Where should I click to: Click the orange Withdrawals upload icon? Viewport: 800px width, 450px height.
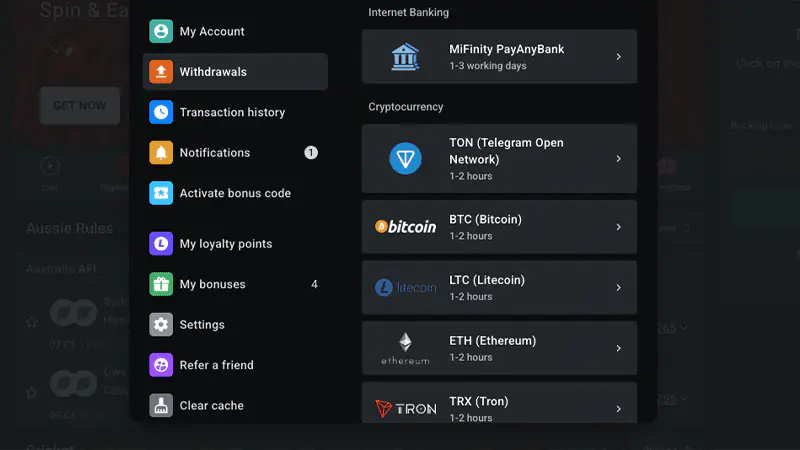point(161,71)
